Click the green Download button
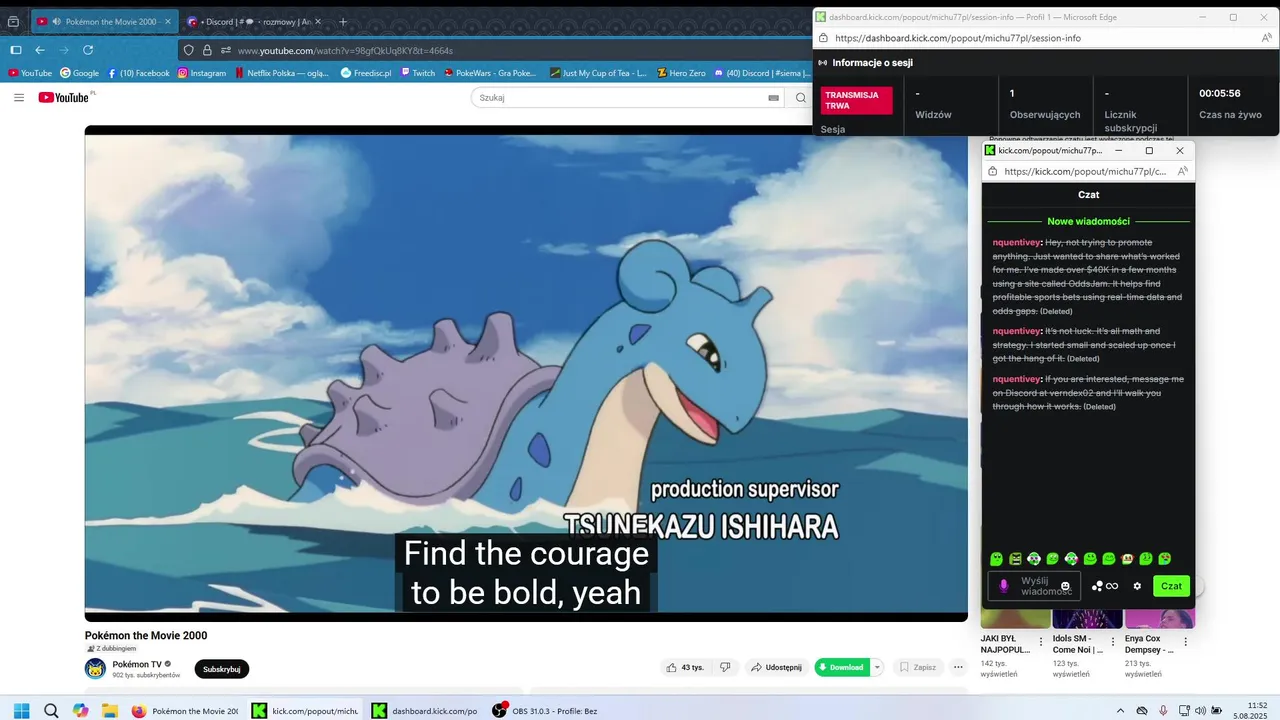Viewport: 1280px width, 720px height. coord(841,667)
